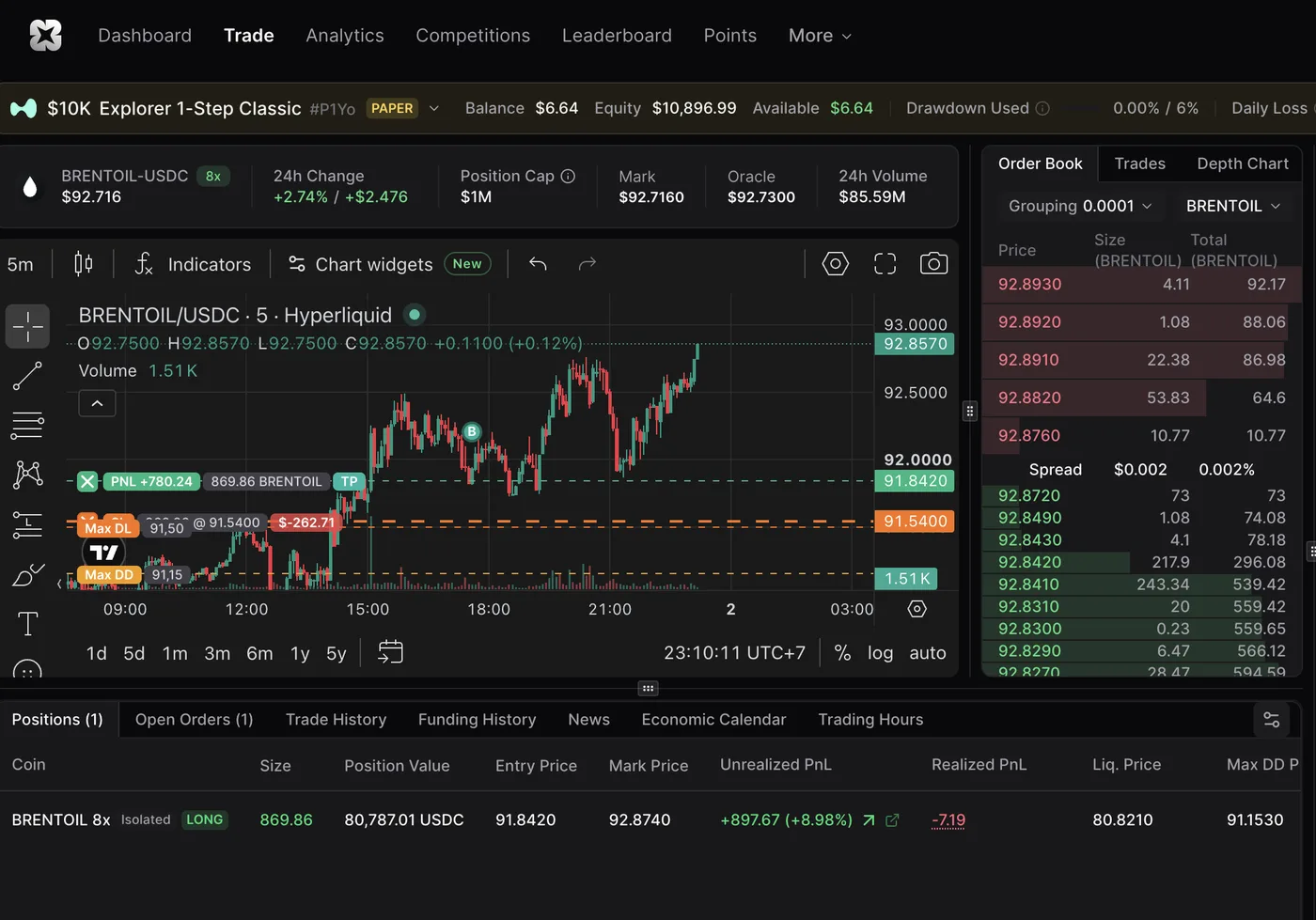The width and height of the screenshot is (1316, 920).
Task: Open the long position forecasting tool
Action: pyautogui.click(x=27, y=524)
